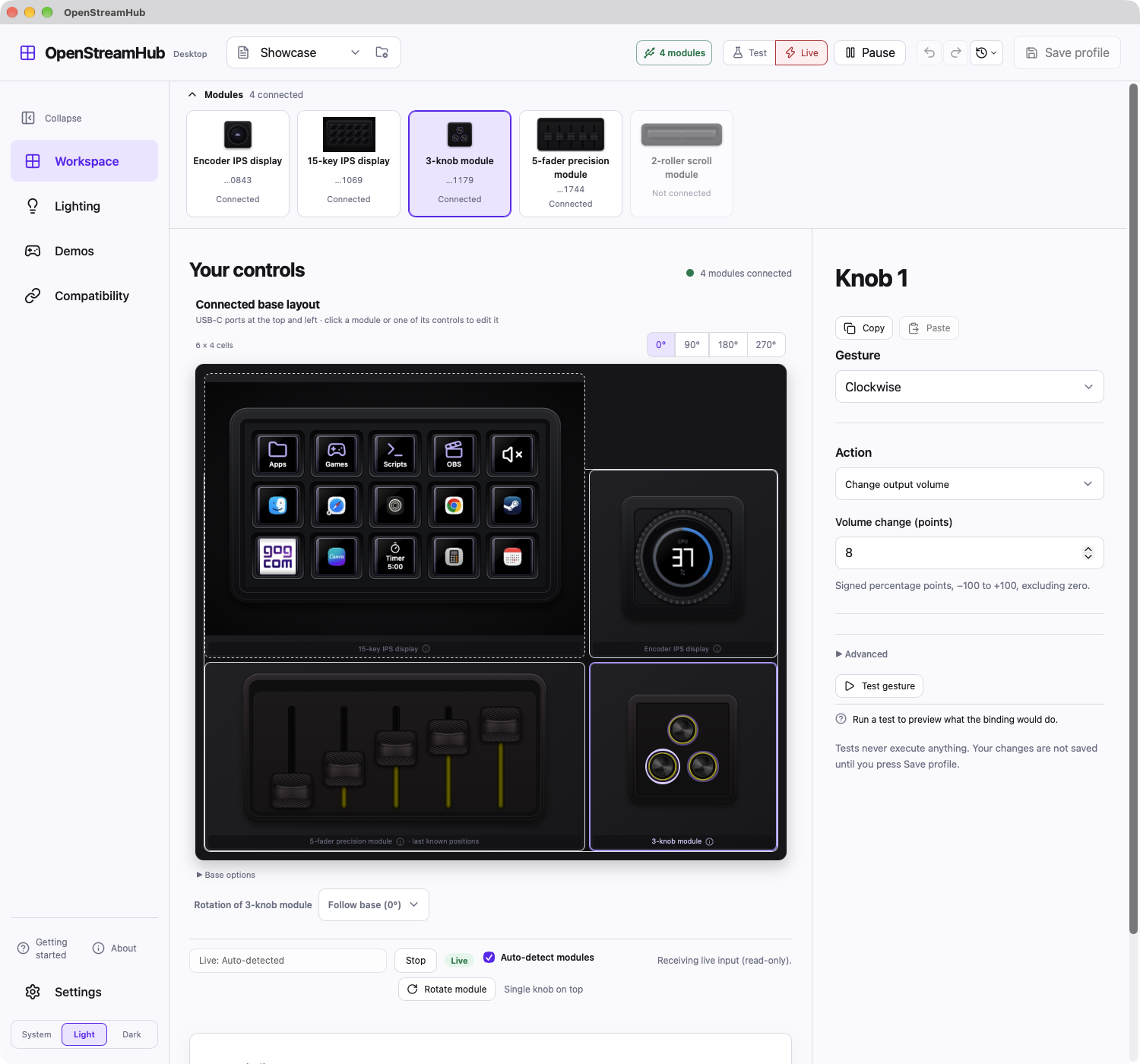This screenshot has height=1064, width=1140.
Task: Set base rotation to 90°
Action: pos(692,344)
